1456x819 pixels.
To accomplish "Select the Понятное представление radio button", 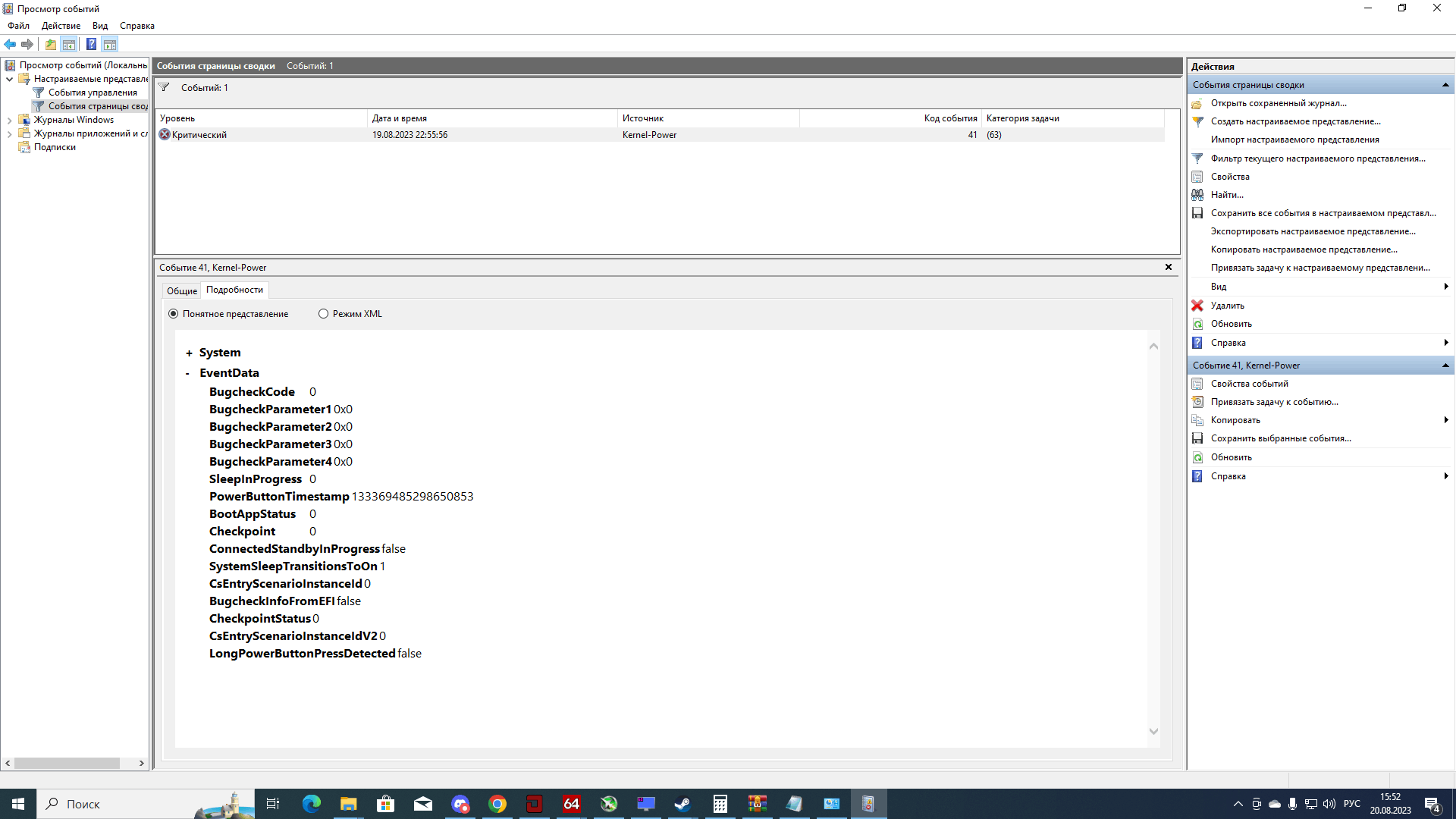I will click(x=174, y=314).
